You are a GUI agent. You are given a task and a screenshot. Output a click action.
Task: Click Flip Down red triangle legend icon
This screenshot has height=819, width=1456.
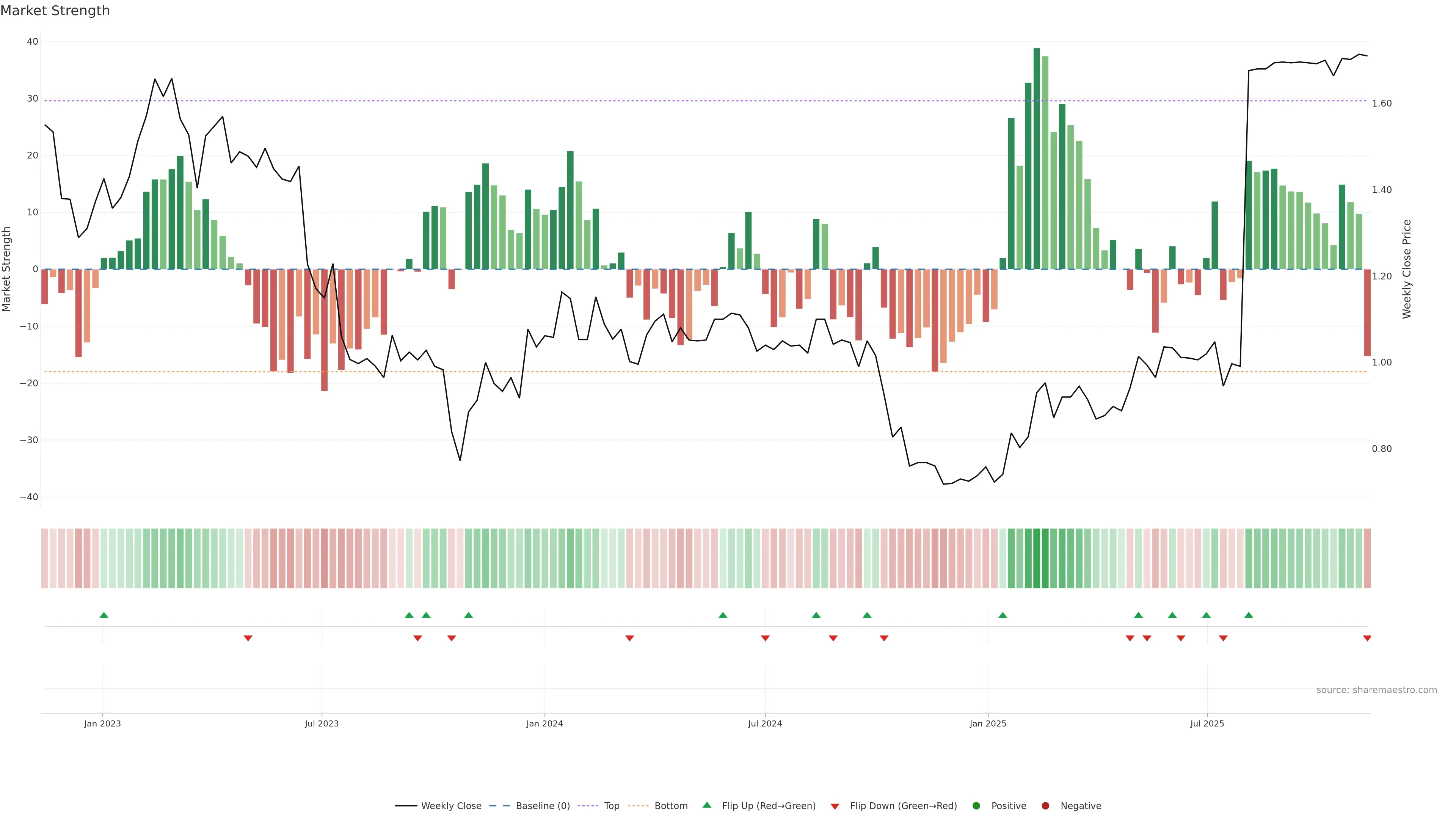[835, 806]
